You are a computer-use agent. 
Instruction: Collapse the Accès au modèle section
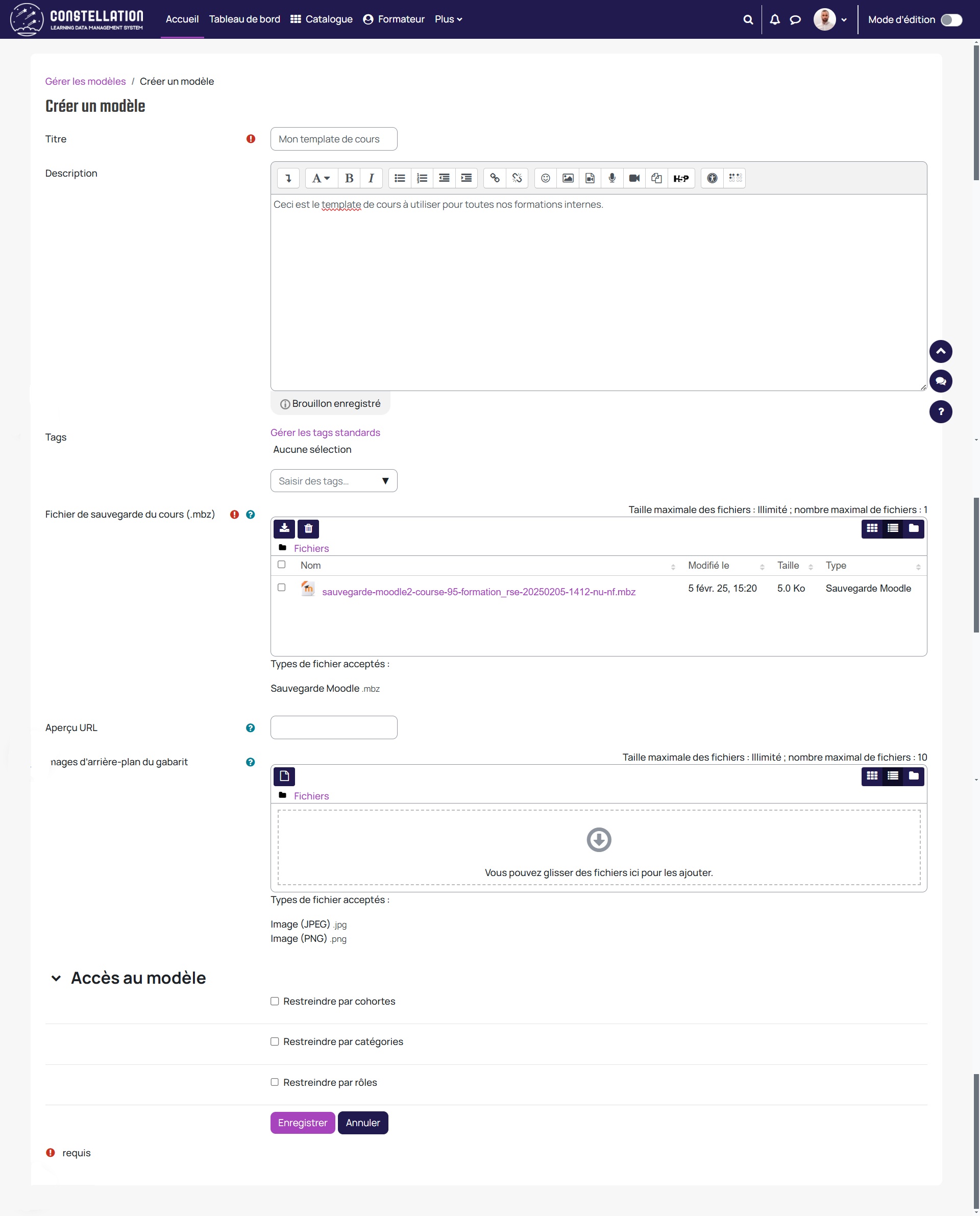point(56,978)
